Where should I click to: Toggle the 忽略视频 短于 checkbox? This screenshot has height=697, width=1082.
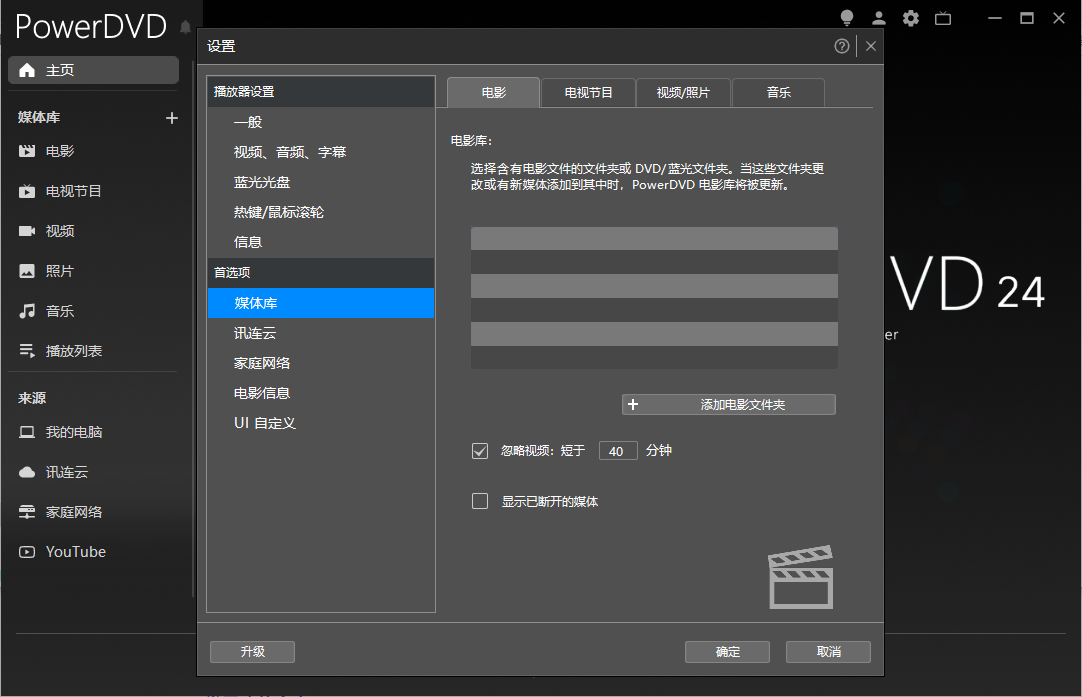480,451
